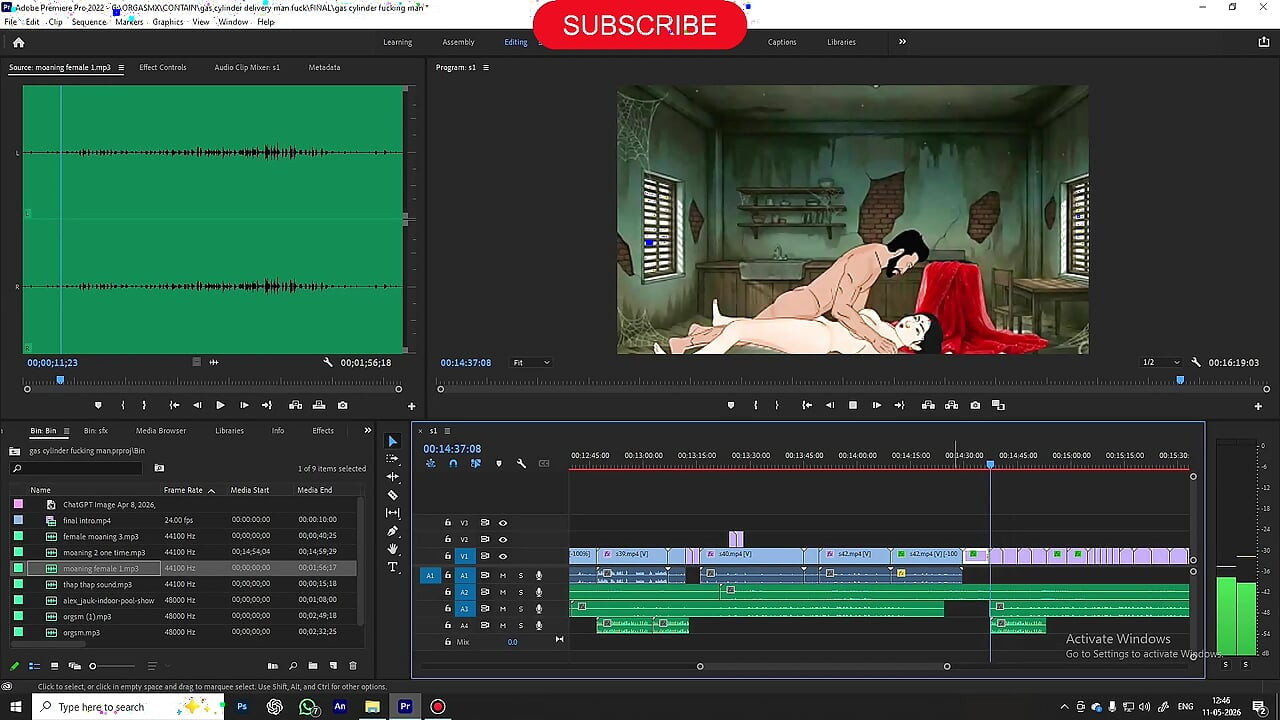1280x720 pixels.
Task: Create a New Bin in Project panel
Action: tap(313, 666)
